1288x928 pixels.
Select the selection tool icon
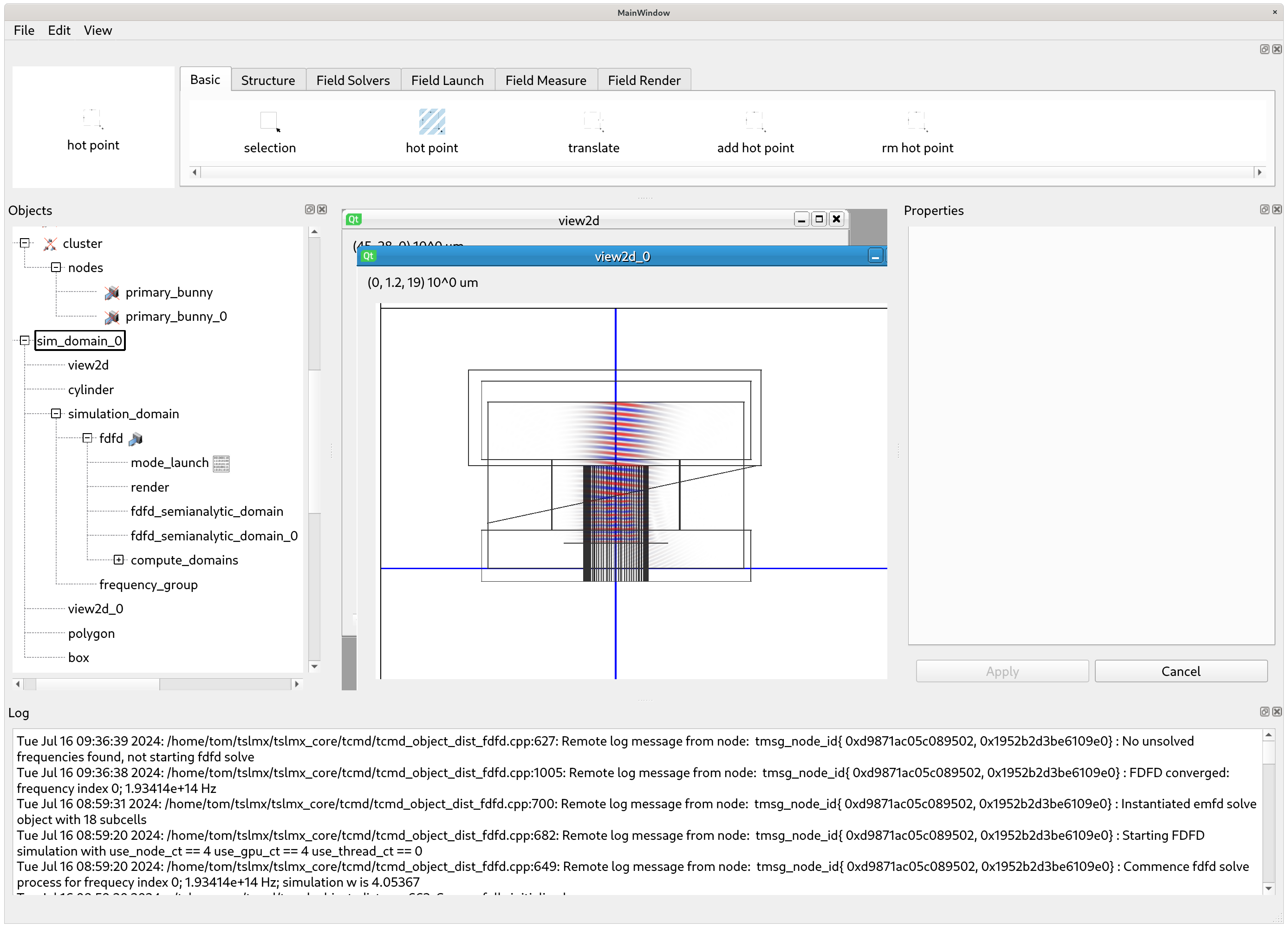[269, 121]
